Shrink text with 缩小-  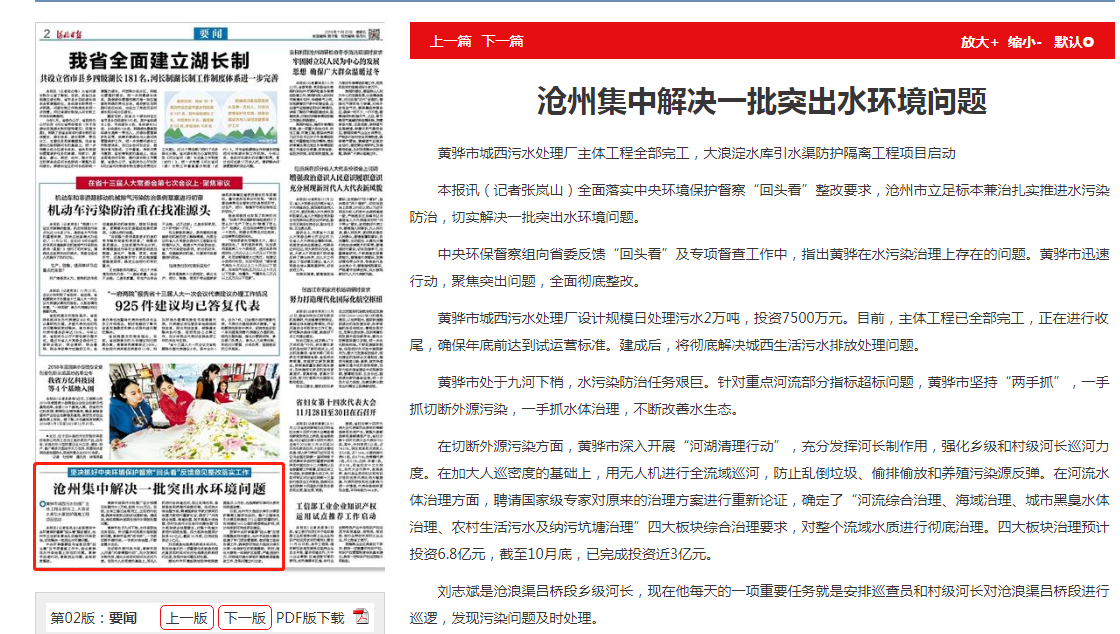pyautogui.click(x=1025, y=41)
